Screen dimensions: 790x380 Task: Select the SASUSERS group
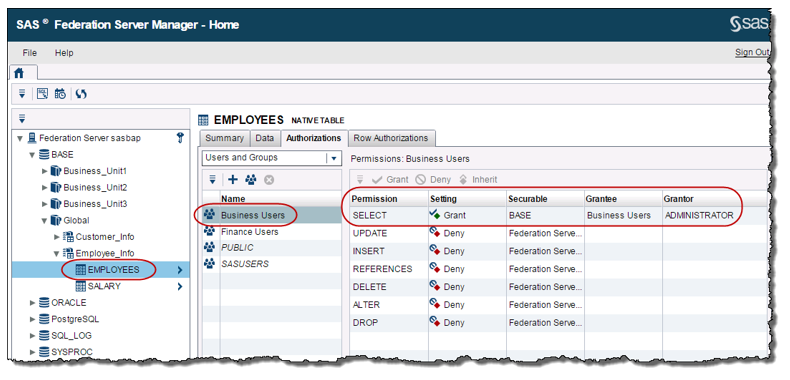coord(272,264)
